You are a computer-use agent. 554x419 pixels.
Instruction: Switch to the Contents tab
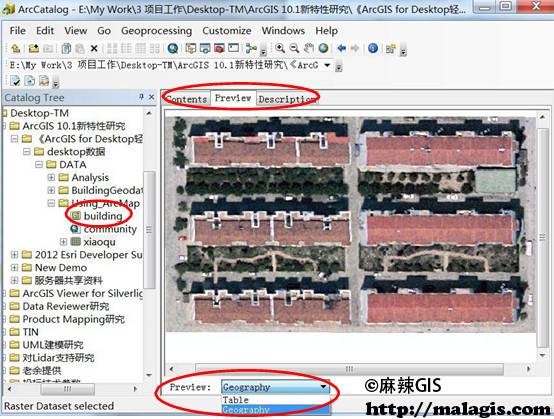187,99
